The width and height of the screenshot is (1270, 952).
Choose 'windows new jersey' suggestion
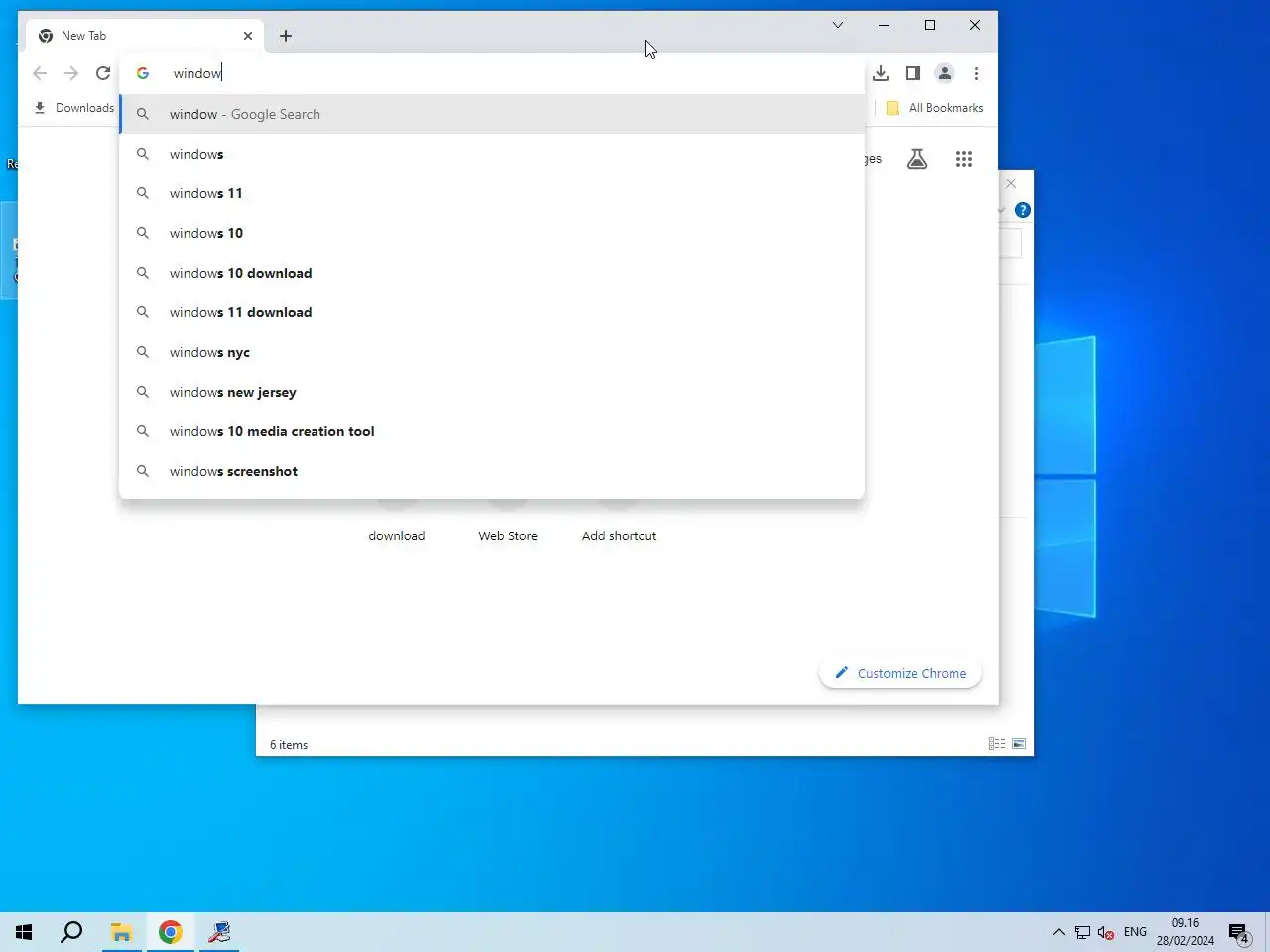tap(492, 392)
